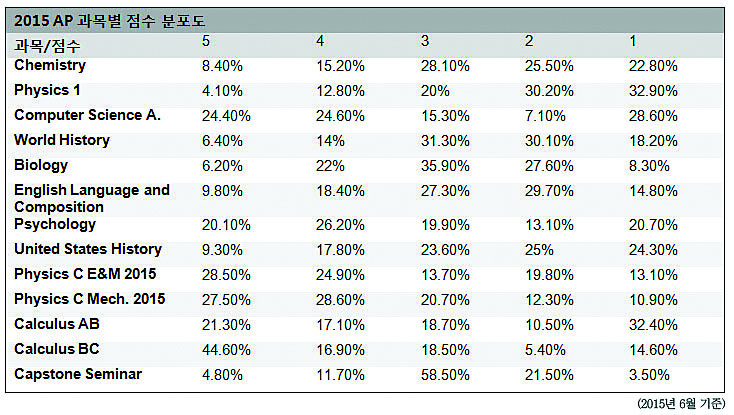
Task: Select the Physics 1 row label
Action: coord(47,90)
